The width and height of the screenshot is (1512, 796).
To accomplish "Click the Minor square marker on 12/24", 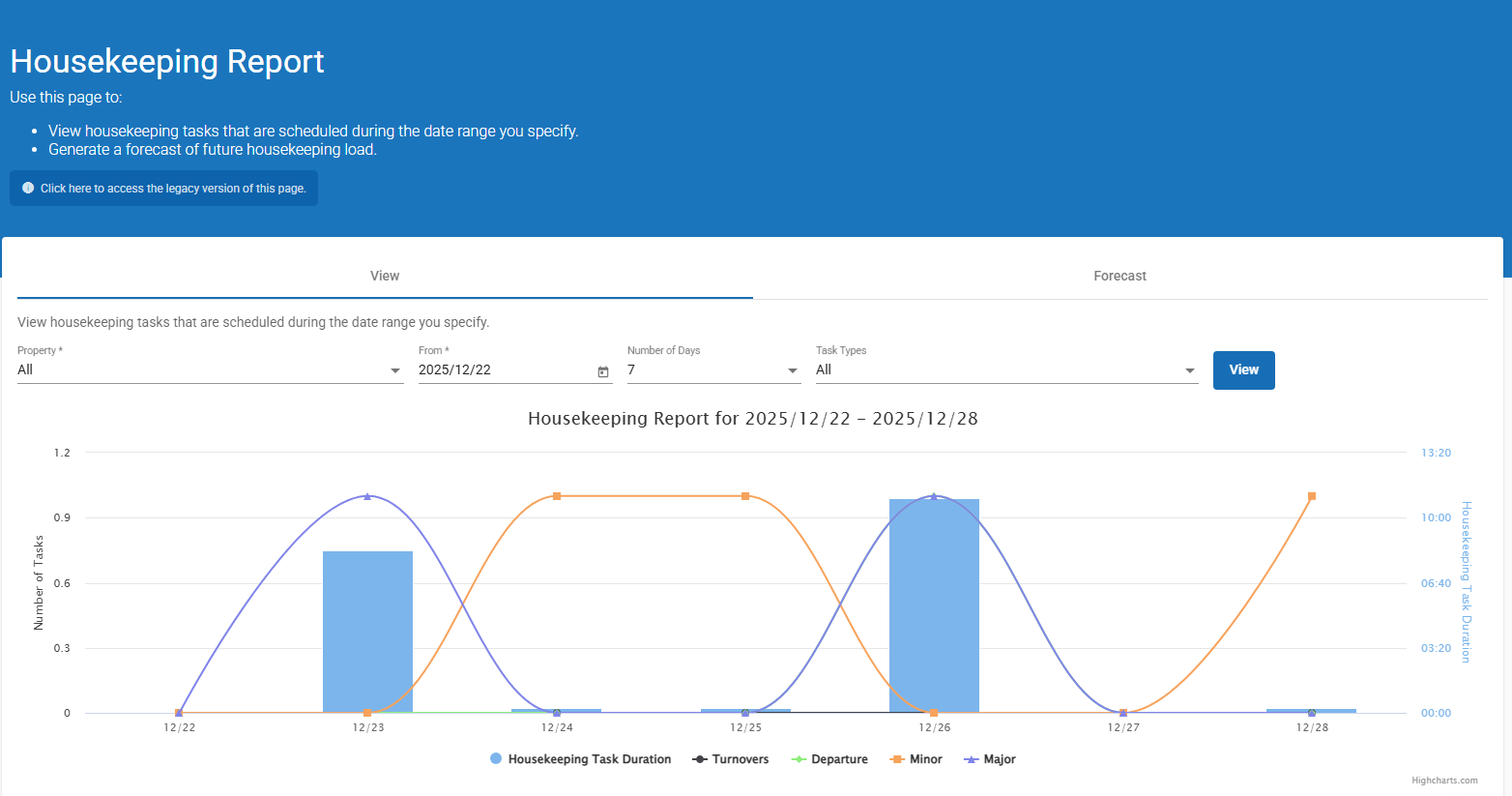I will 557,496.
